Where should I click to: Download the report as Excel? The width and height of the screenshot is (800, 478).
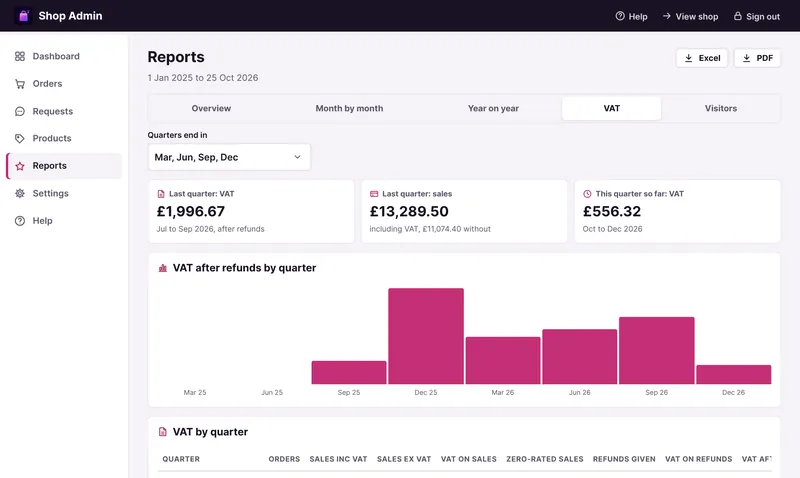pos(702,58)
